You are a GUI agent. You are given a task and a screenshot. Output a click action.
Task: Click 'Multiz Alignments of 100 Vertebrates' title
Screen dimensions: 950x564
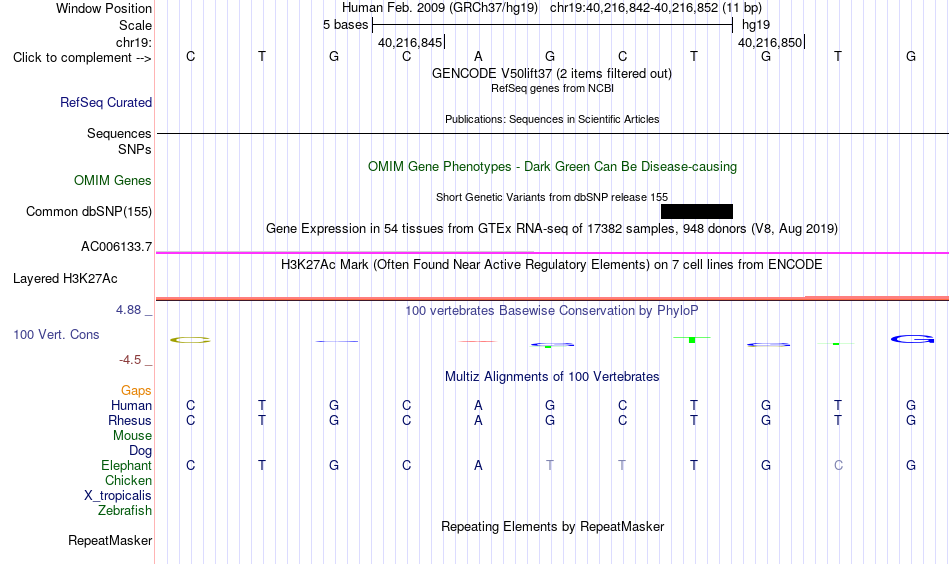pos(552,377)
